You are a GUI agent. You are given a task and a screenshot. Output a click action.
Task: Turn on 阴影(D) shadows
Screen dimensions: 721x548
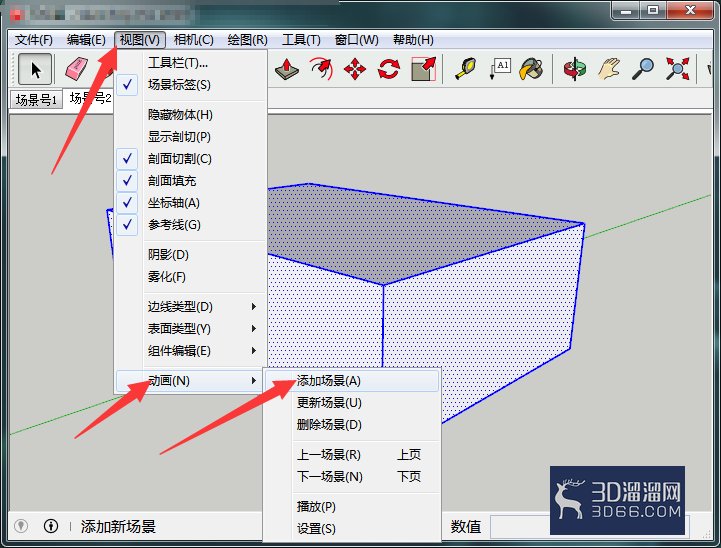click(x=191, y=255)
